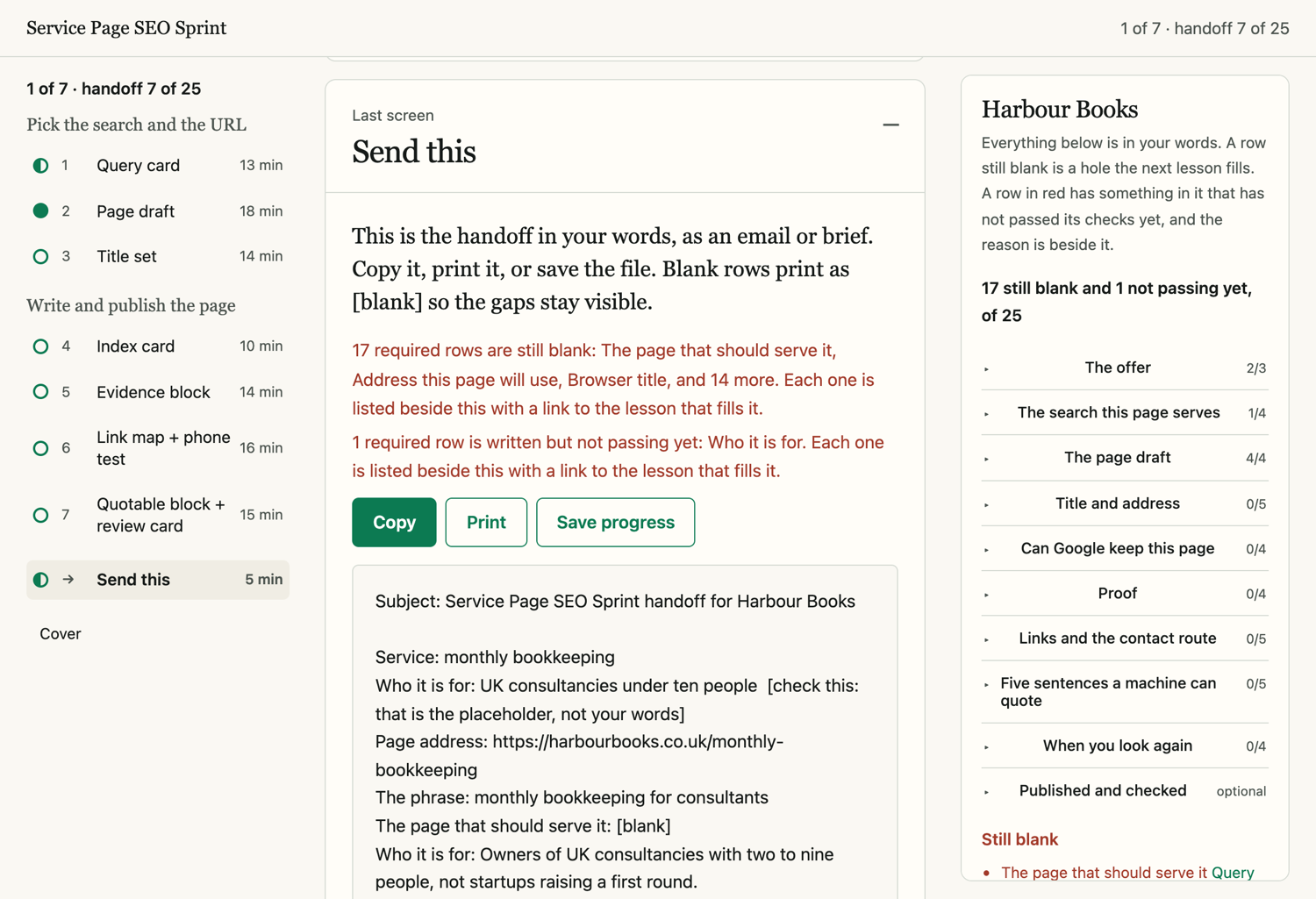Screen dimensions: 1316x899
Task: Expand the Proof section
Action: pos(1125,594)
